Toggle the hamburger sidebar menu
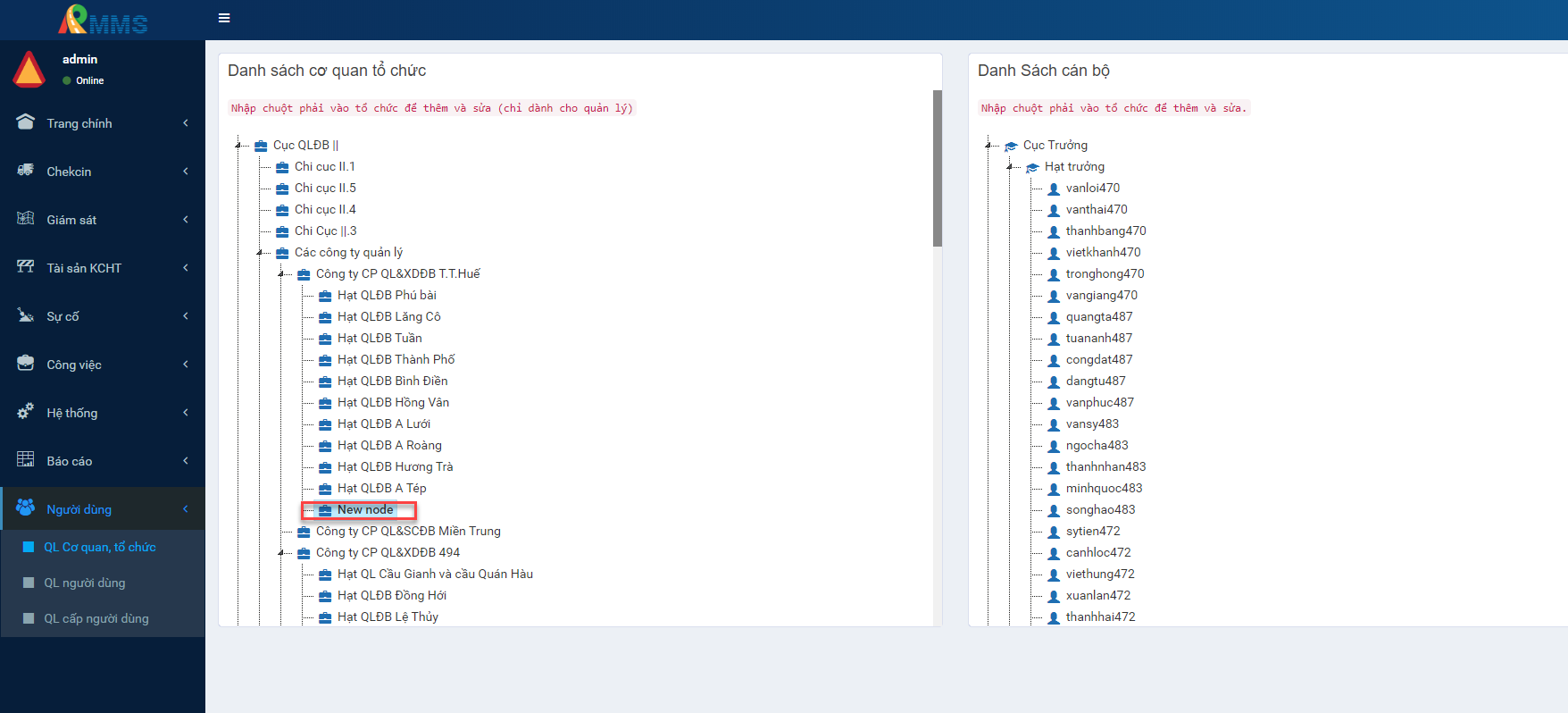This screenshot has height=713, width=1568. pyautogui.click(x=224, y=18)
